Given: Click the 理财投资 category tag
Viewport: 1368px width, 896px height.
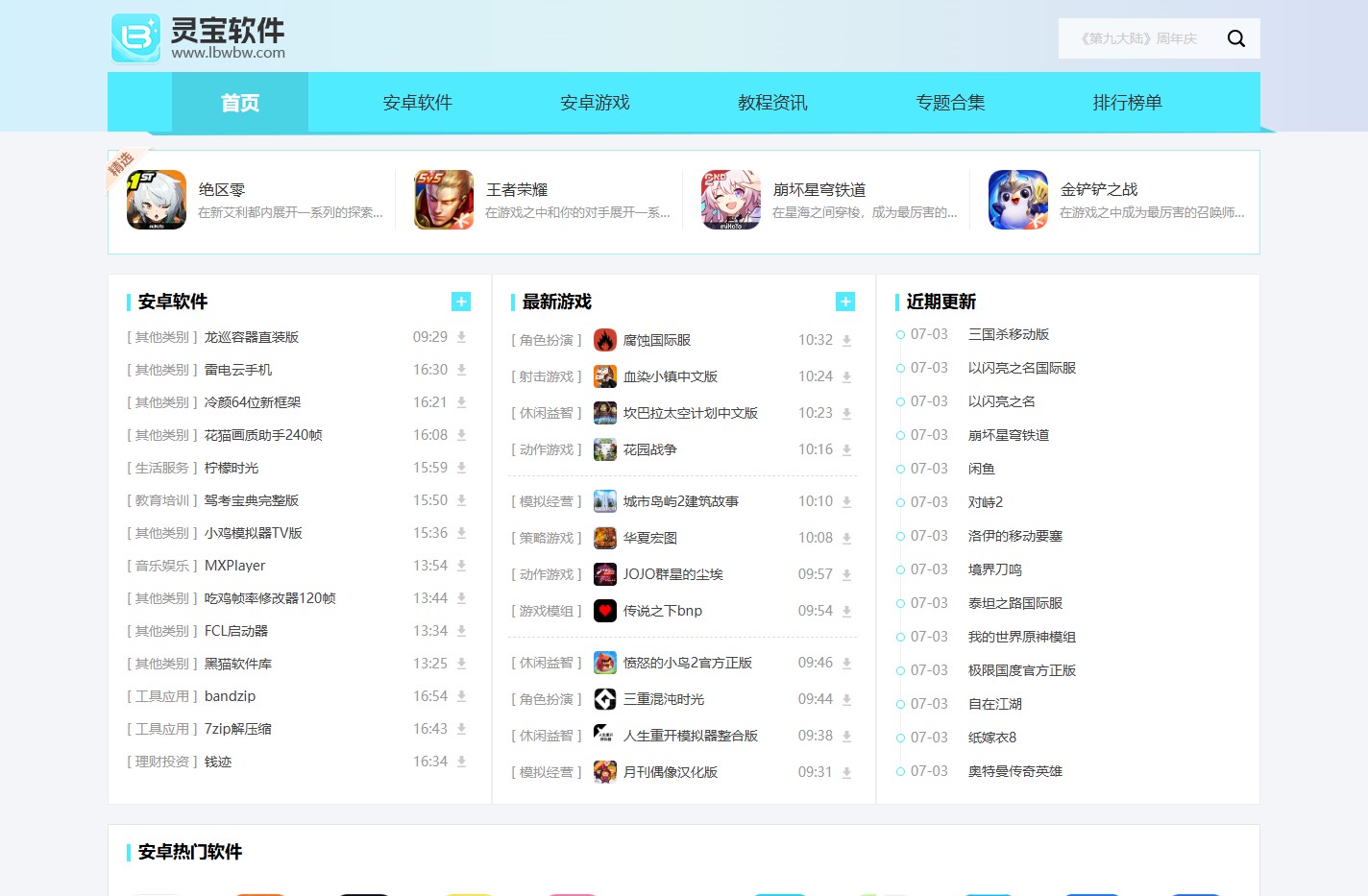Looking at the screenshot, I should pyautogui.click(x=162, y=762).
